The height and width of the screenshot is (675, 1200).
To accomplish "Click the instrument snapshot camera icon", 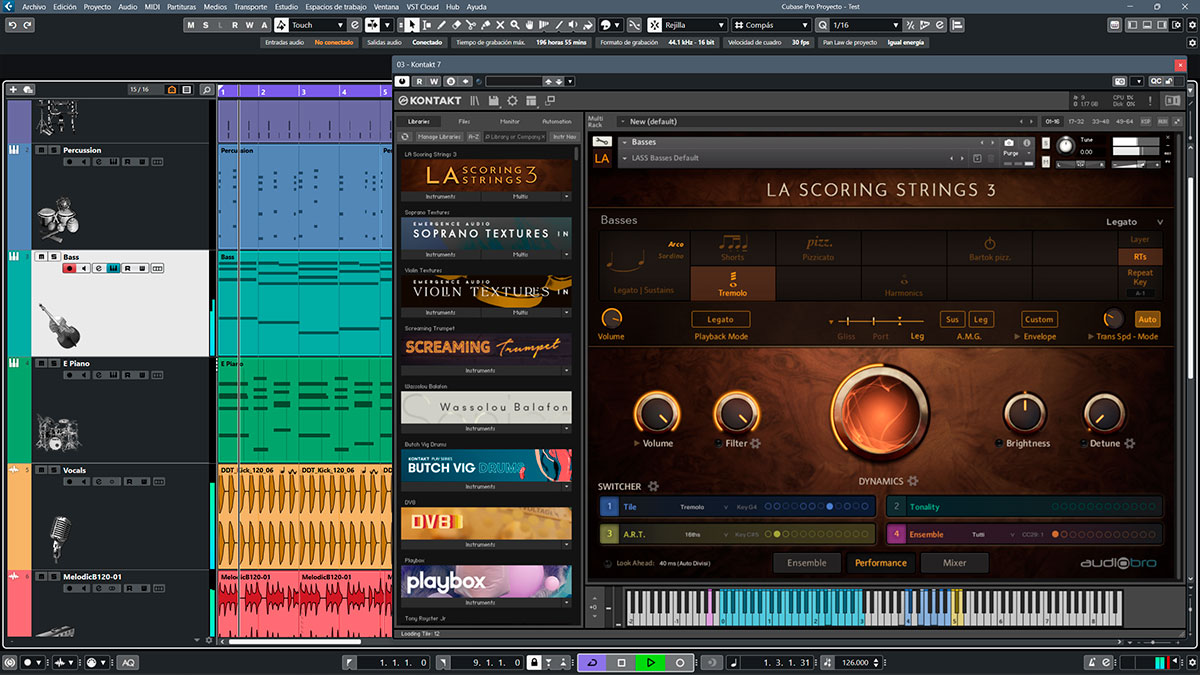I will pyautogui.click(x=1009, y=143).
